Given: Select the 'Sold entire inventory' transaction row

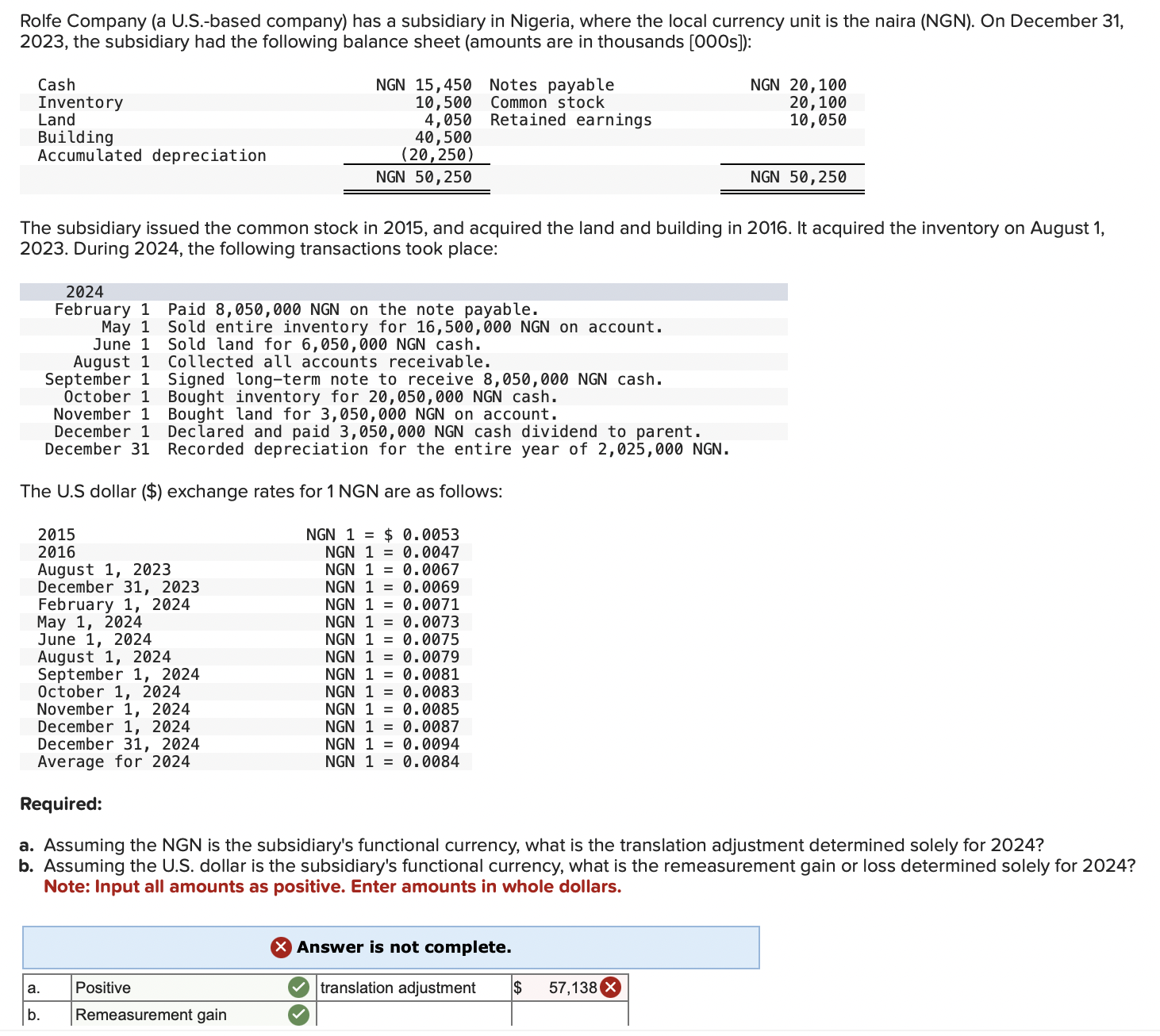Looking at the screenshot, I should pos(404,327).
